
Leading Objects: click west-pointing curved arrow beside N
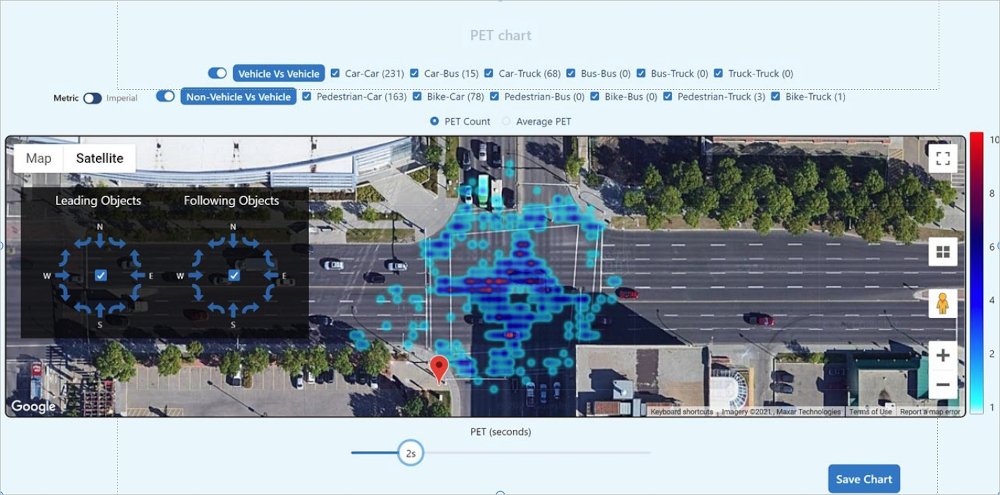[83, 242]
